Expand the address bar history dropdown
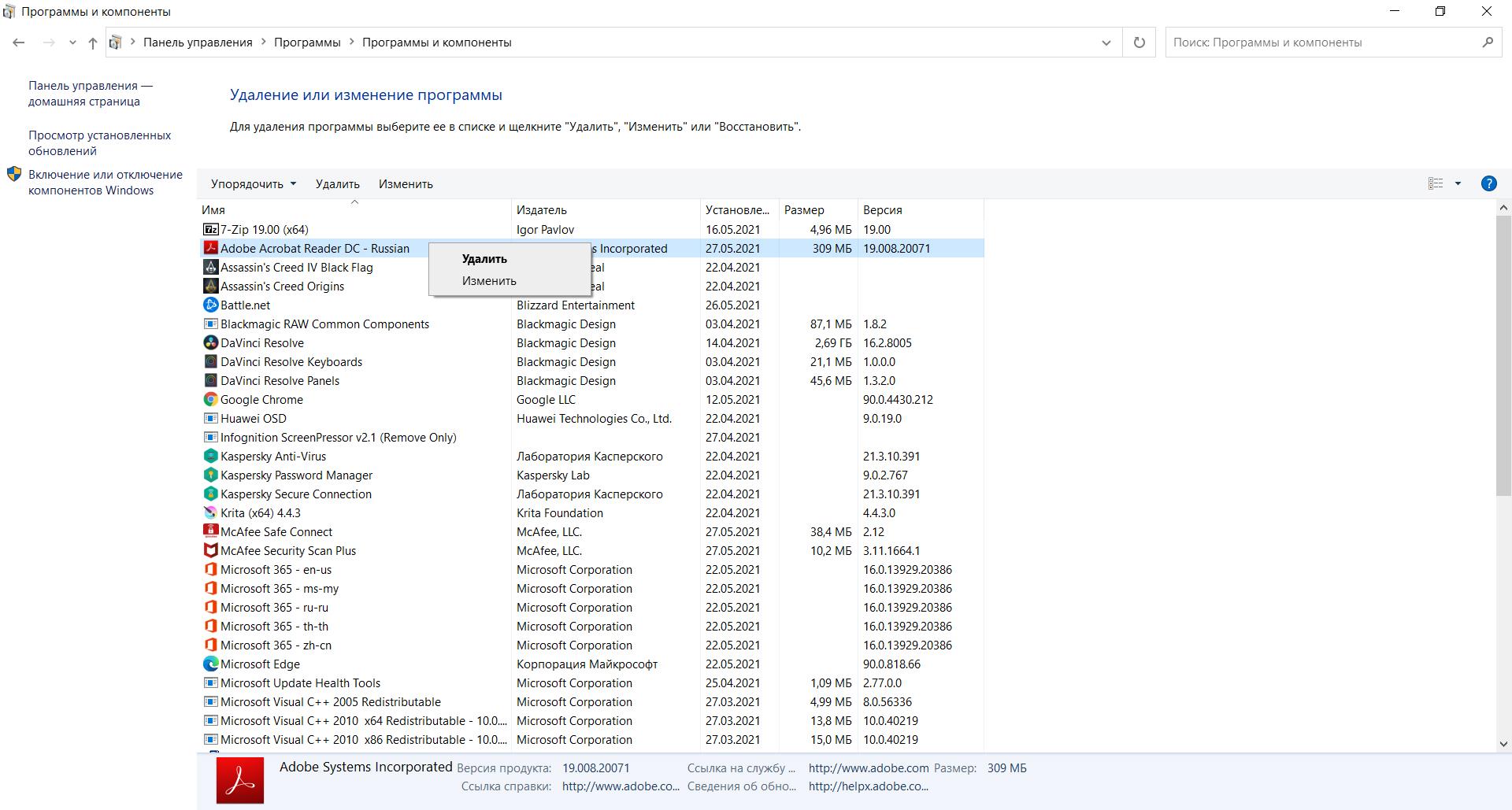1512x810 pixels. 1106,43
